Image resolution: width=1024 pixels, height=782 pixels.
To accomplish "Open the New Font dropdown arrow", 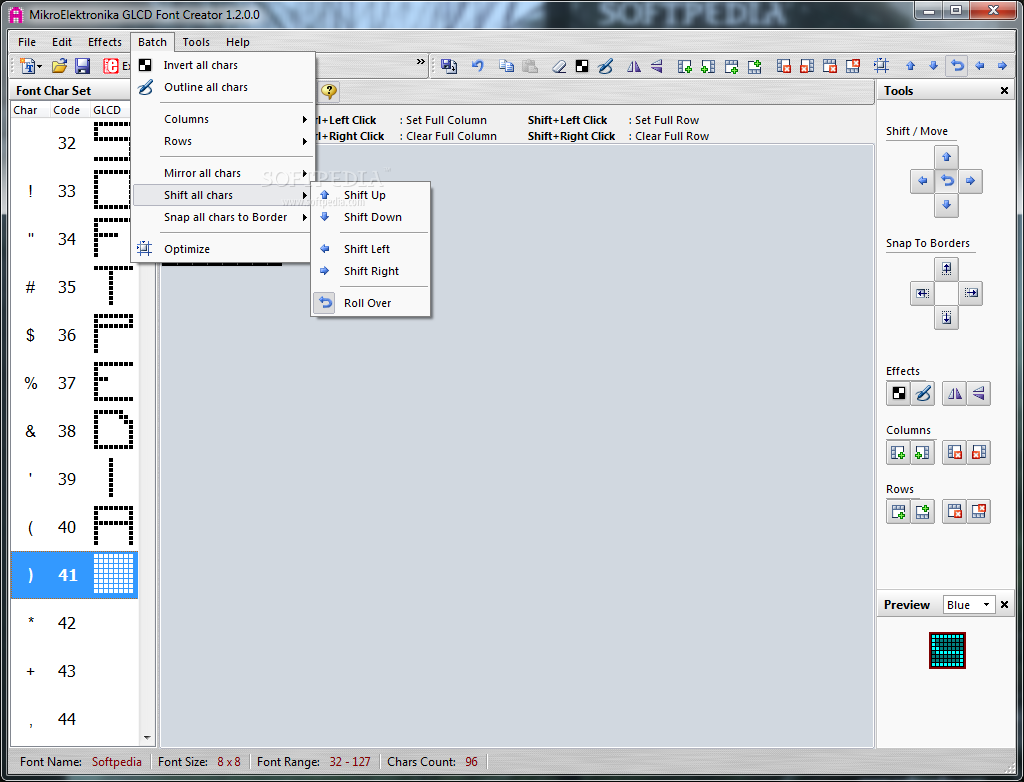I will [39, 67].
